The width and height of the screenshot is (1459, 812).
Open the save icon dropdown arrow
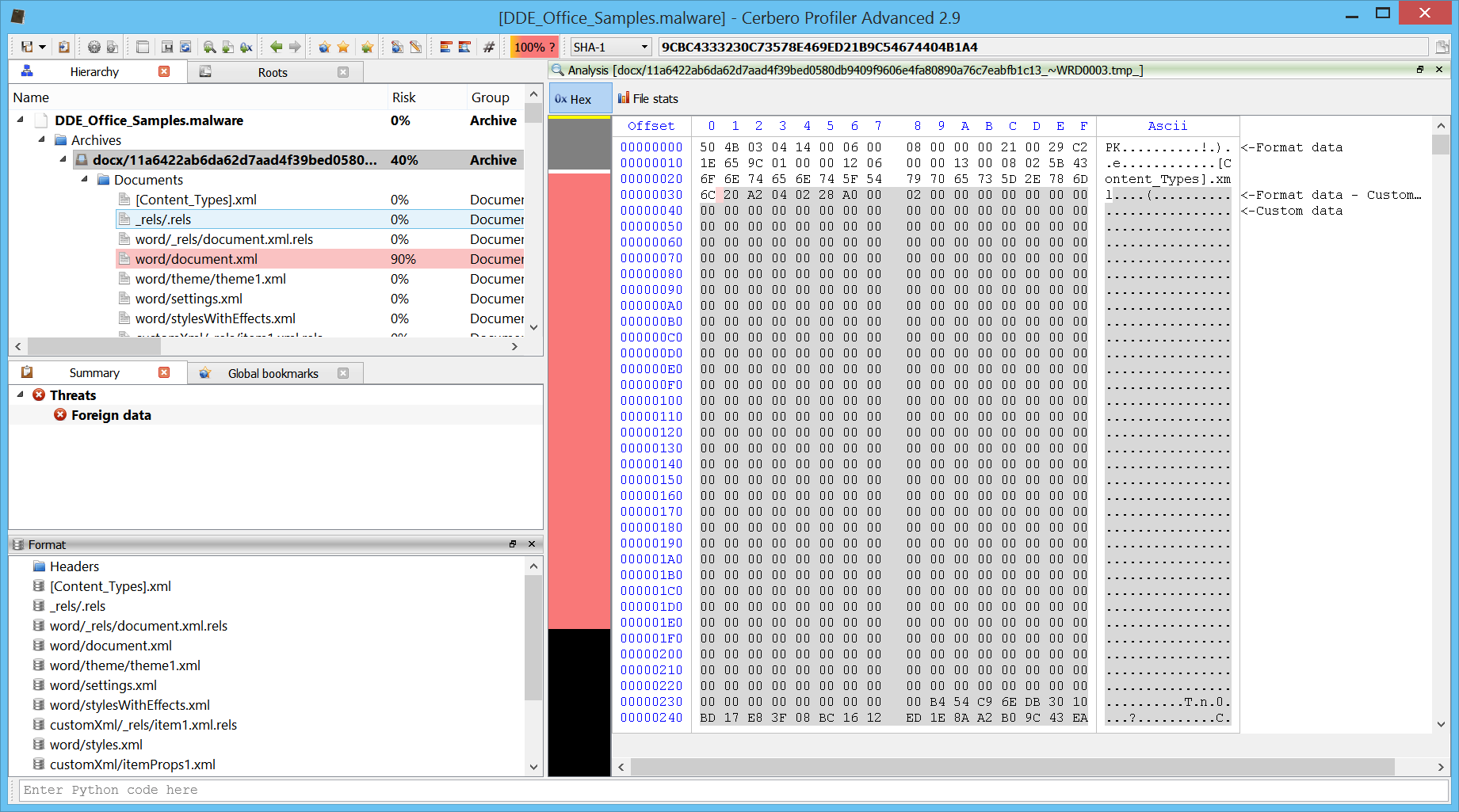coord(43,47)
